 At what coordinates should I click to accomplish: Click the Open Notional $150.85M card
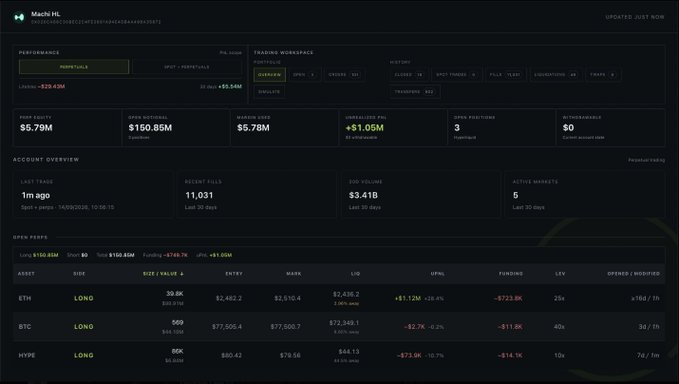click(x=176, y=128)
